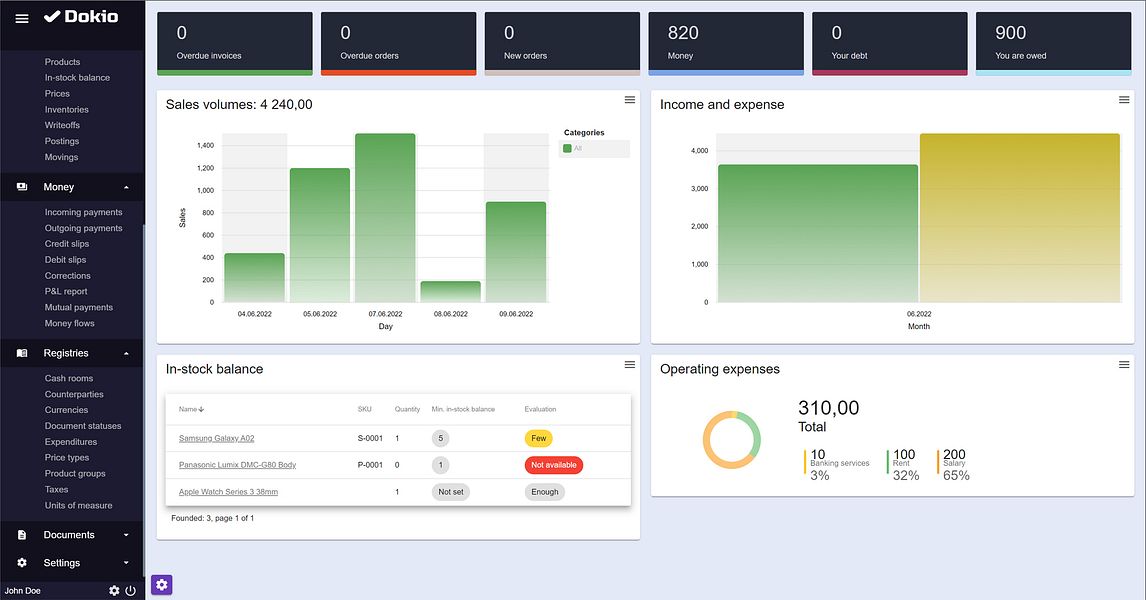1146x600 pixels.
Task: Open the Sales volumes chart menu icon
Action: 629,100
